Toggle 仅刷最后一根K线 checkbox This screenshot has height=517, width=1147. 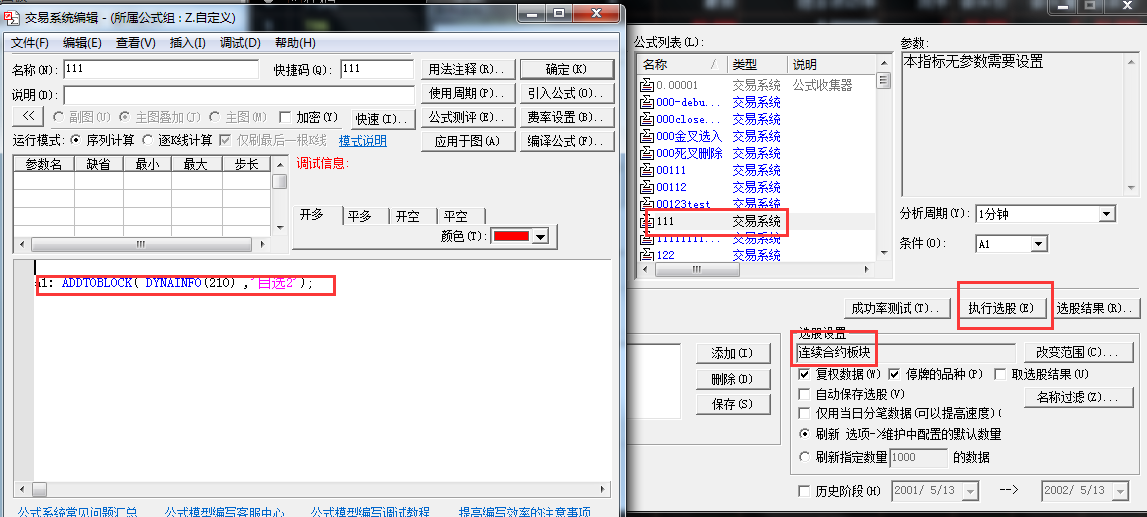[x=225, y=140]
